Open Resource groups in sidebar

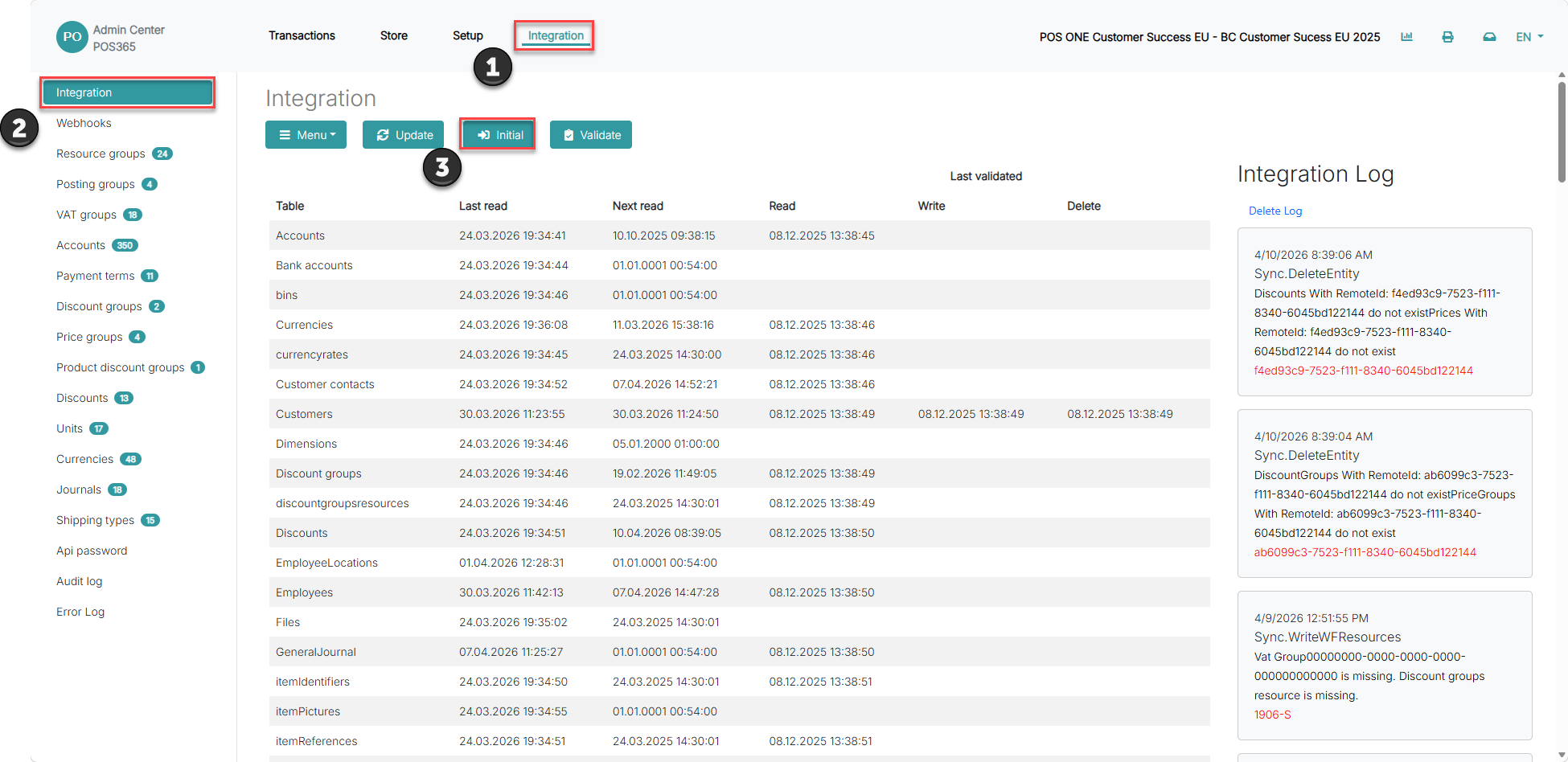pyautogui.click(x=101, y=154)
